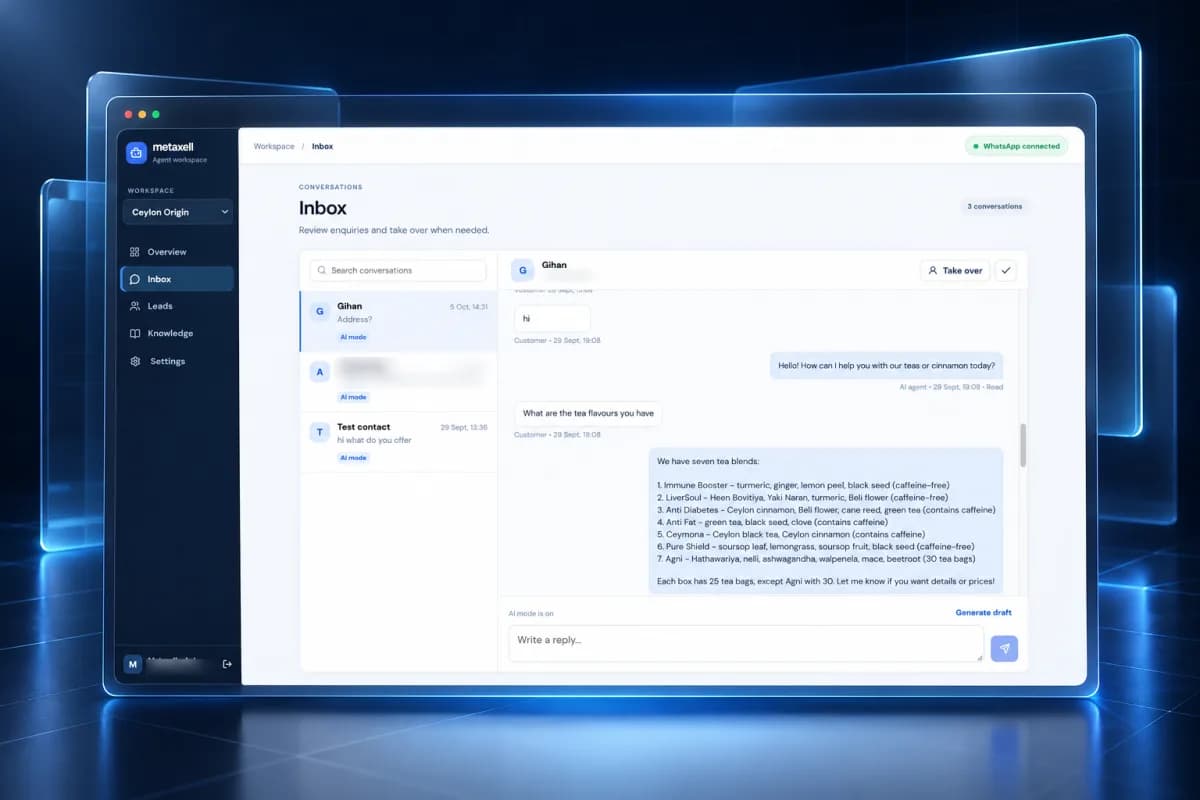Click the Inbox breadcrumb
Viewport: 1200px width, 800px height.
coord(322,146)
